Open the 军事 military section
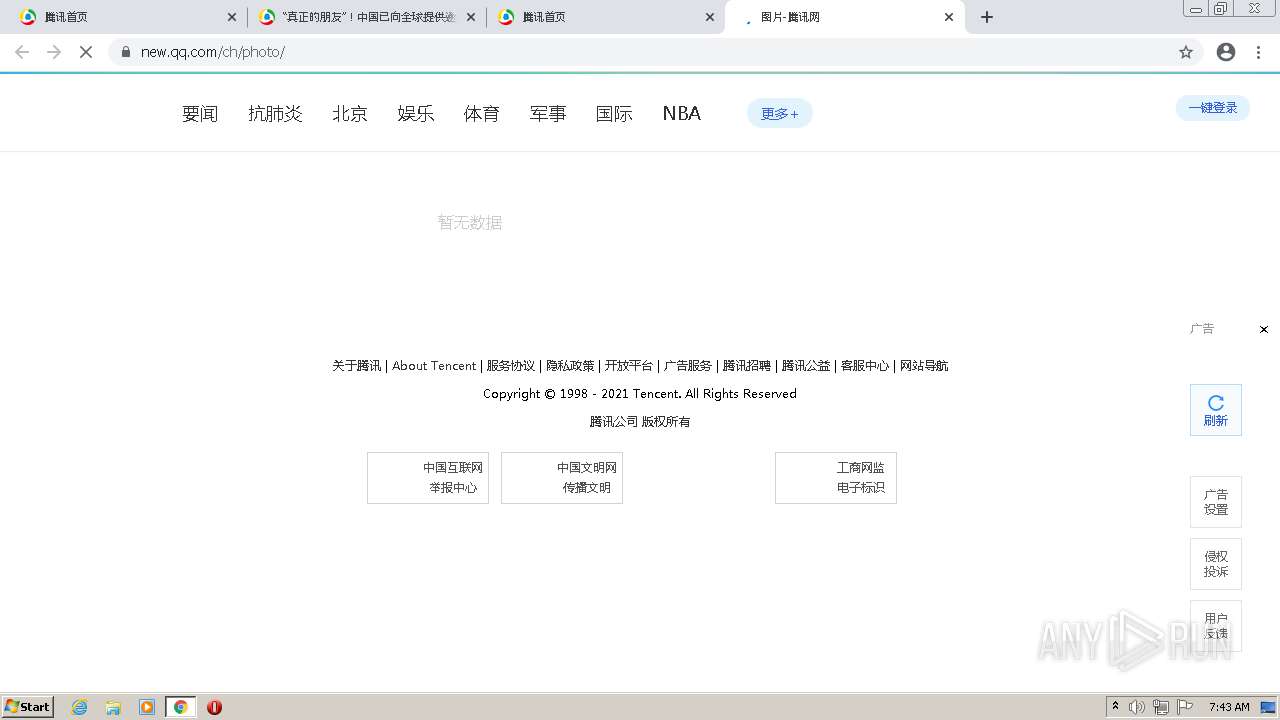Image resolution: width=1280 pixels, height=720 pixels. 548,114
